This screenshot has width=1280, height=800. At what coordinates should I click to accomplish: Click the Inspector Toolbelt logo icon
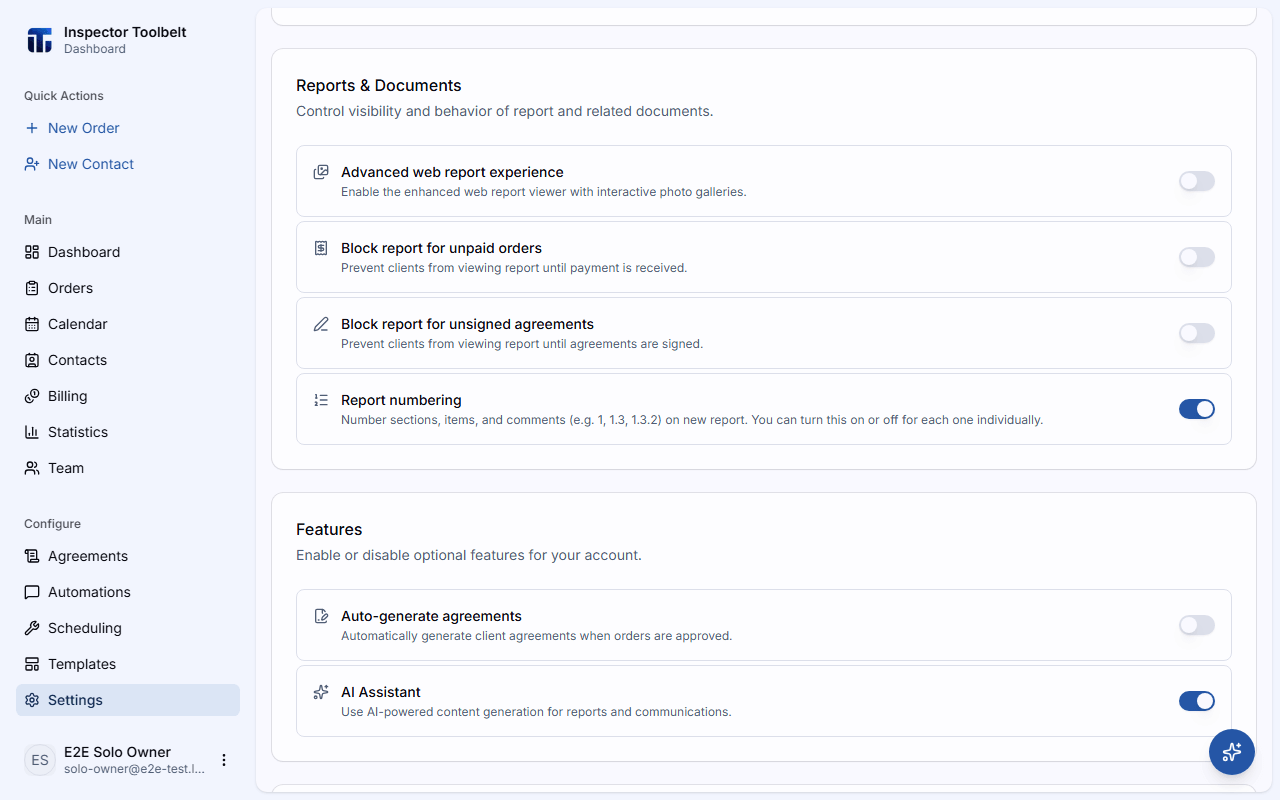coord(40,40)
